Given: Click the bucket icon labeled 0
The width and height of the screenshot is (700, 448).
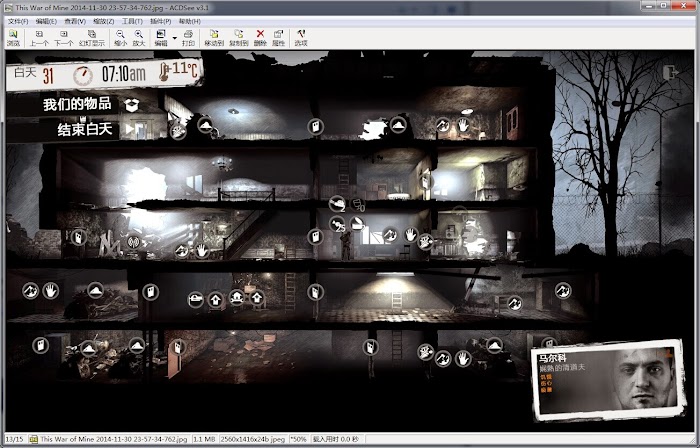Looking at the screenshot, I should point(357,205).
